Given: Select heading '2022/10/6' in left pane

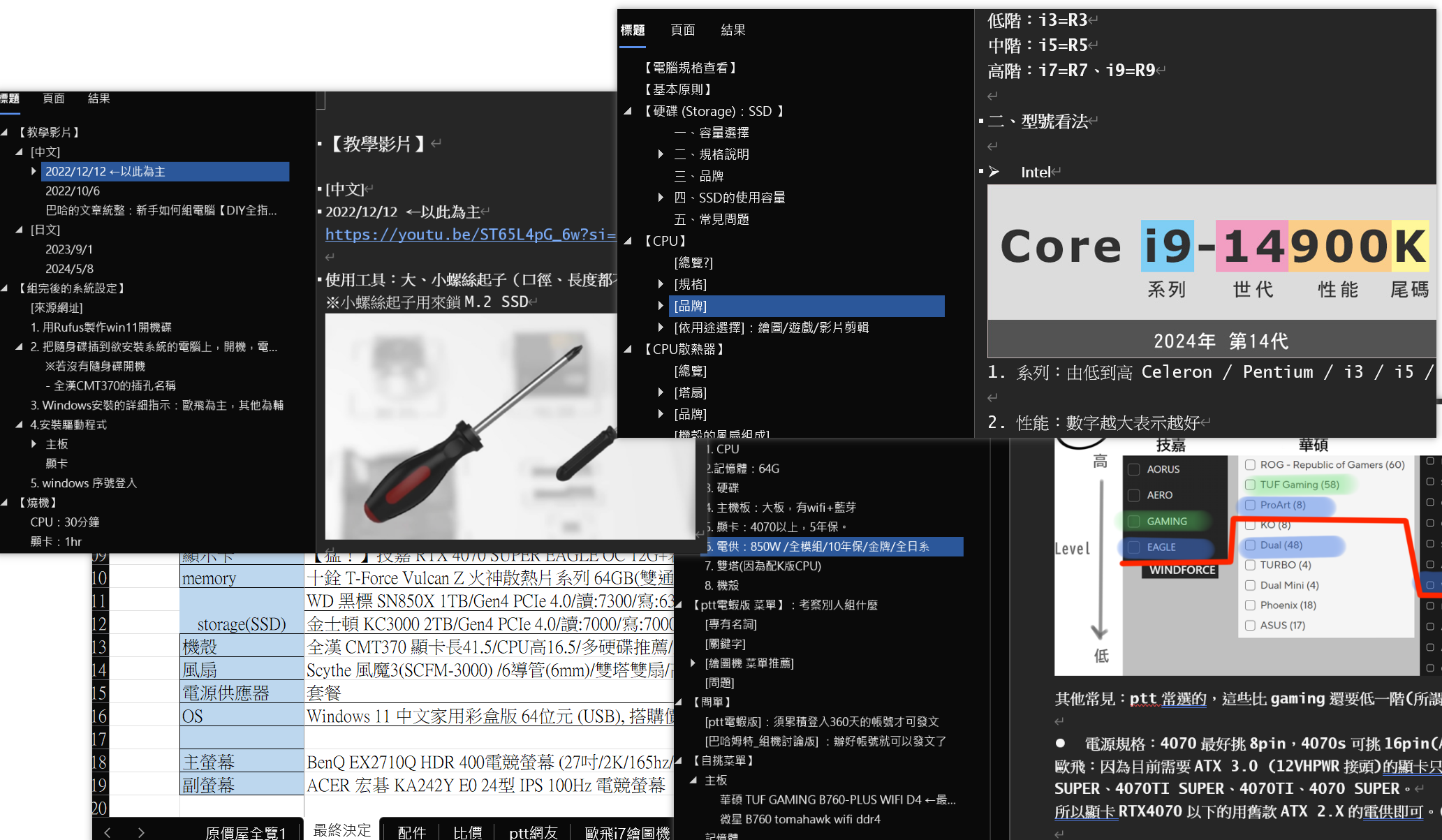Looking at the screenshot, I should point(73,191).
